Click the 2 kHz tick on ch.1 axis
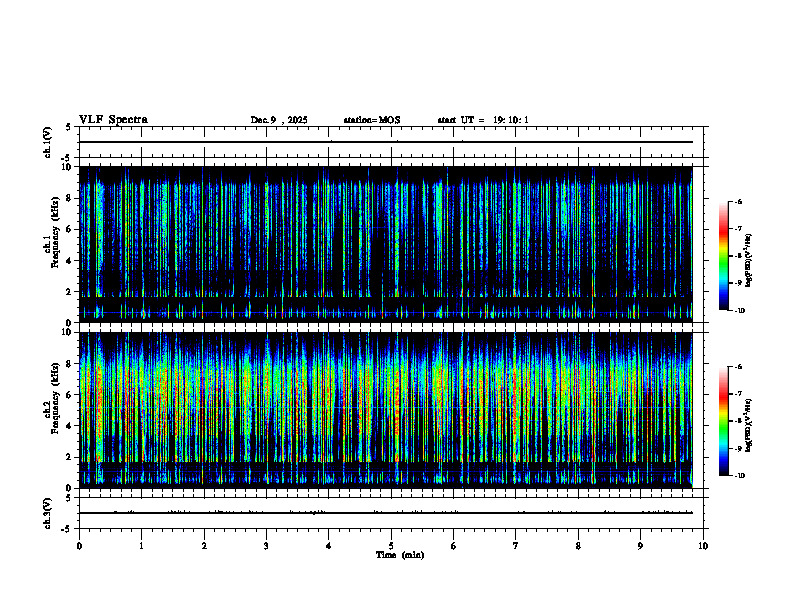Image resolution: width=792 pixels, height=612 pixels. pyautogui.click(x=70, y=292)
